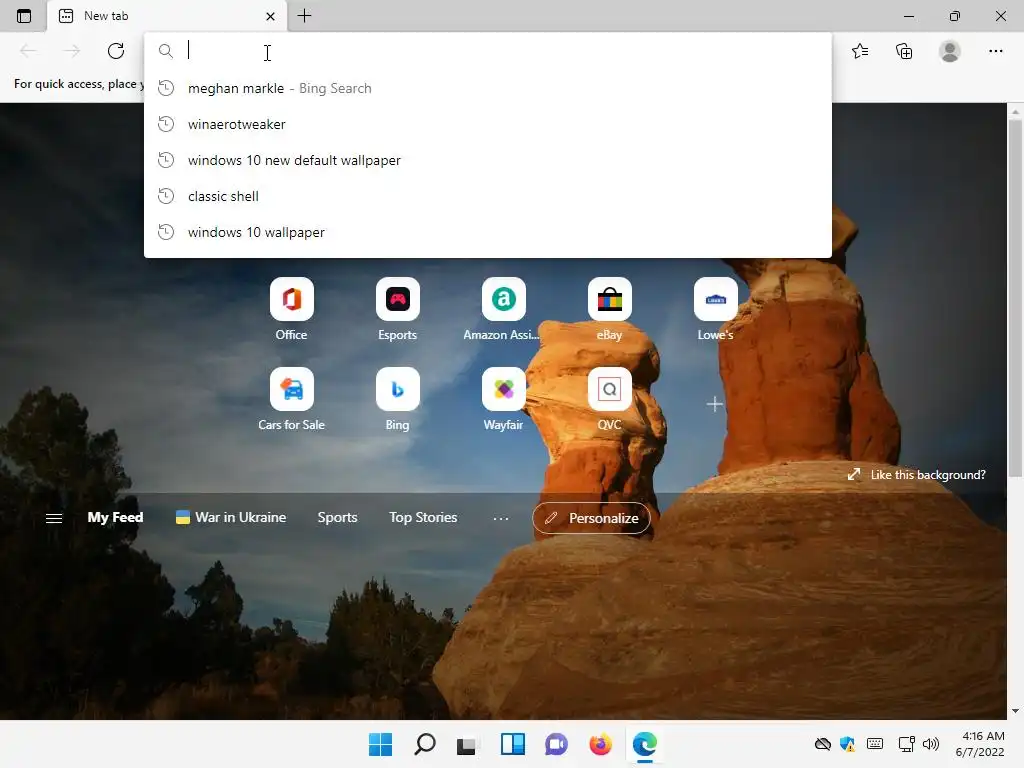Open the Lowe's quick link tile
The height and width of the screenshot is (768, 1024).
coord(716,299)
